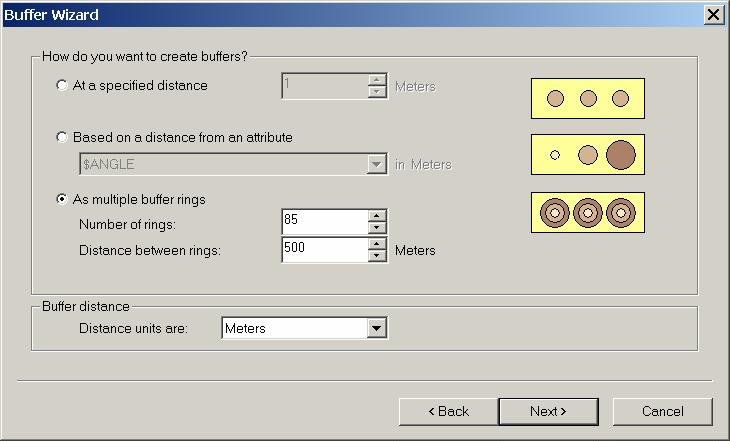Expand the Distance units Meters dropdown
Image resolution: width=730 pixels, height=441 pixels.
click(x=376, y=328)
